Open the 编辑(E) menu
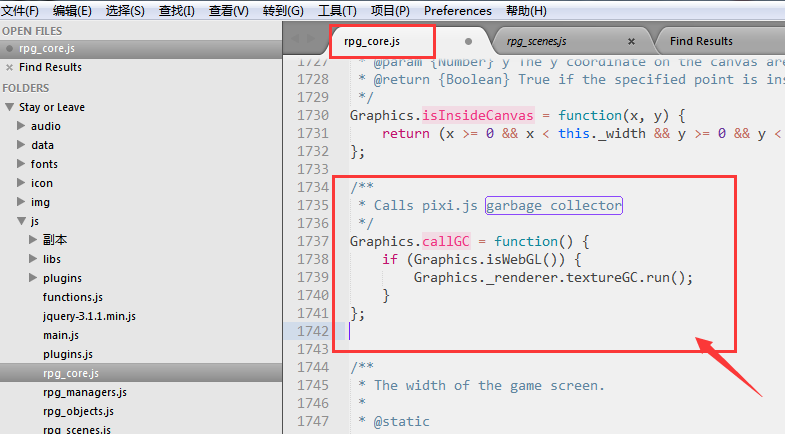This screenshot has height=434, width=785. (x=72, y=11)
